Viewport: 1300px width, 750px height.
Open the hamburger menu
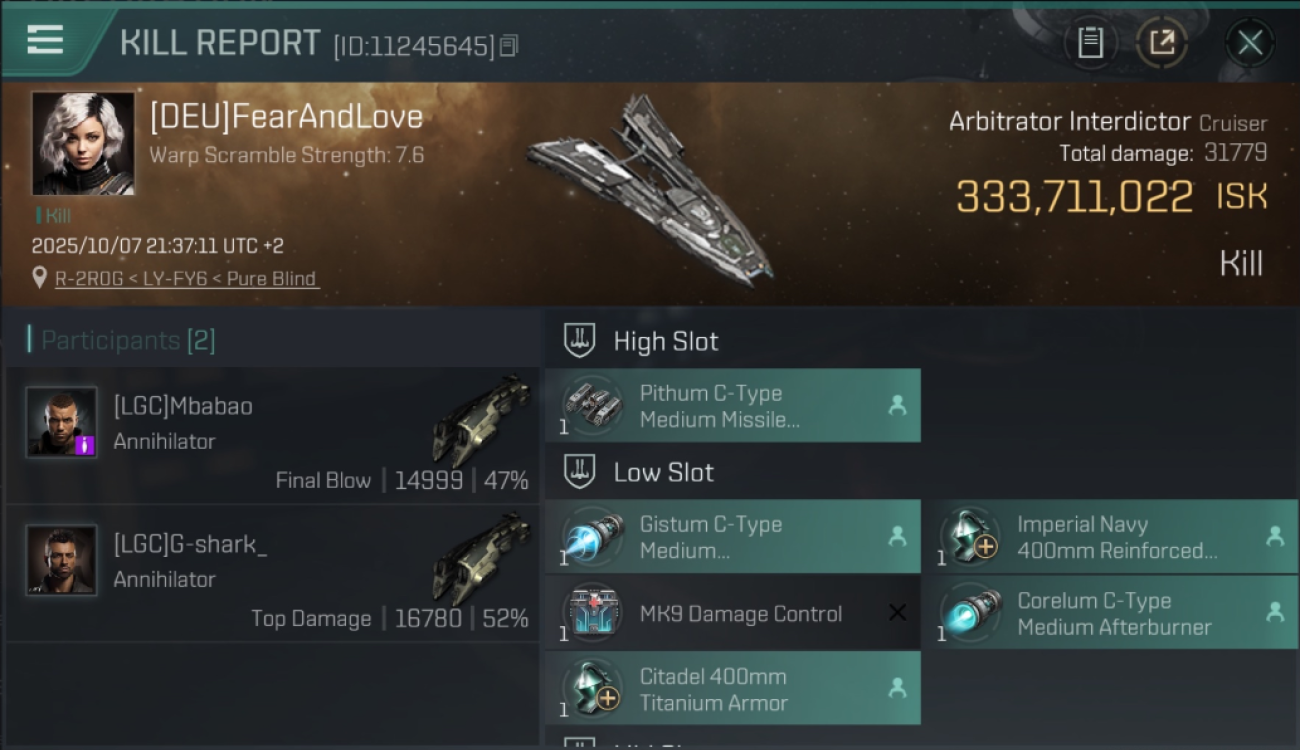pos(45,40)
